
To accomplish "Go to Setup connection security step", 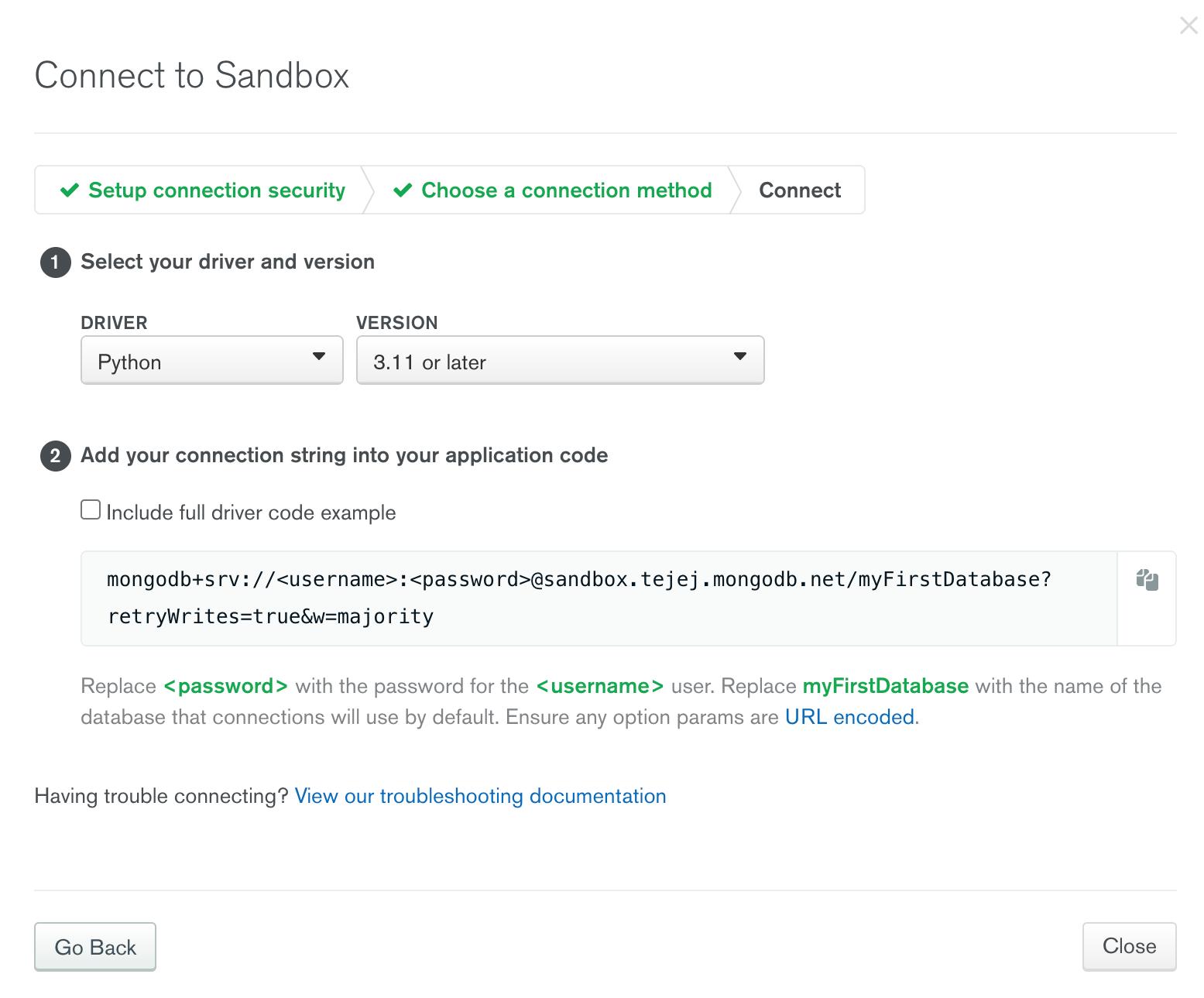I will pos(203,190).
